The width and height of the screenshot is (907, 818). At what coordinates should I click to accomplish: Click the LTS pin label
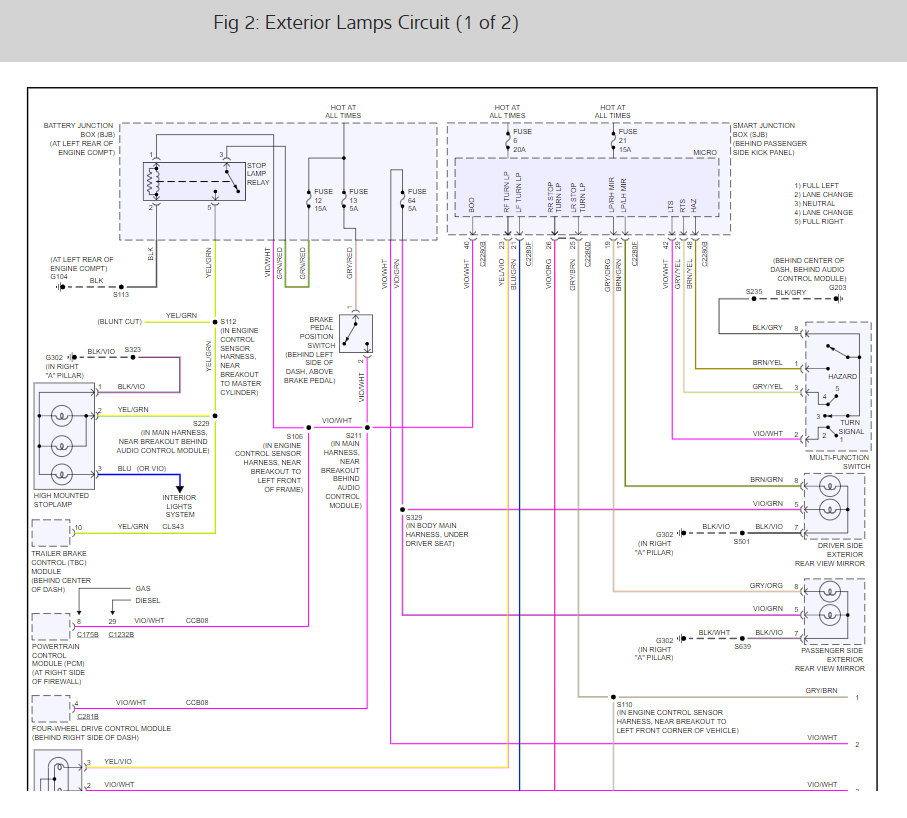coord(671,205)
